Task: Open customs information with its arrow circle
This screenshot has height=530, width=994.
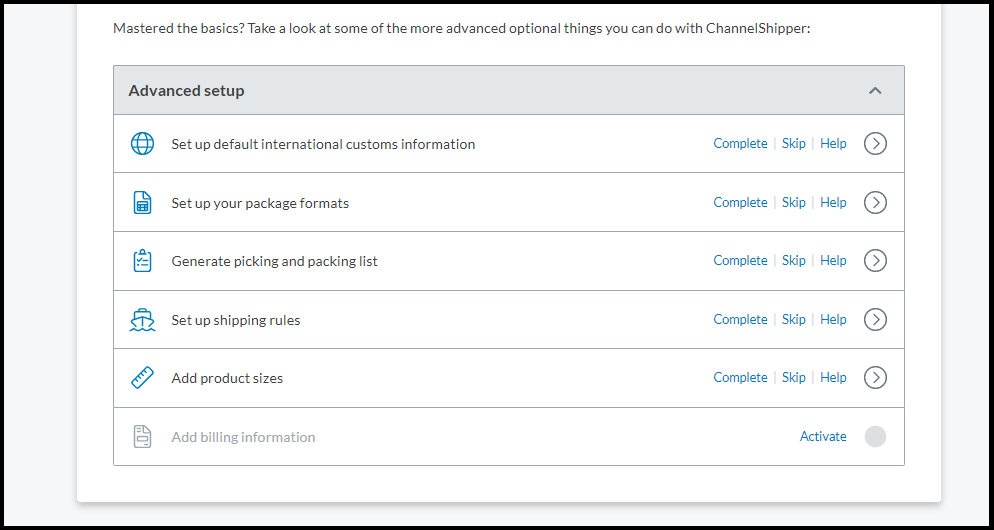Action: point(875,144)
